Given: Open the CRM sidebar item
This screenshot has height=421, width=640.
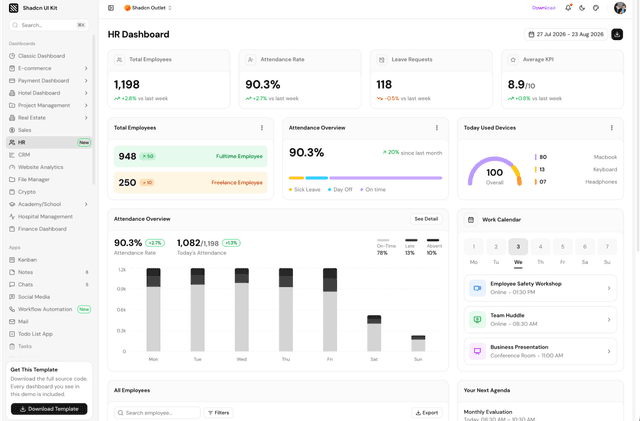Looking at the screenshot, I should pyautogui.click(x=49, y=155).
